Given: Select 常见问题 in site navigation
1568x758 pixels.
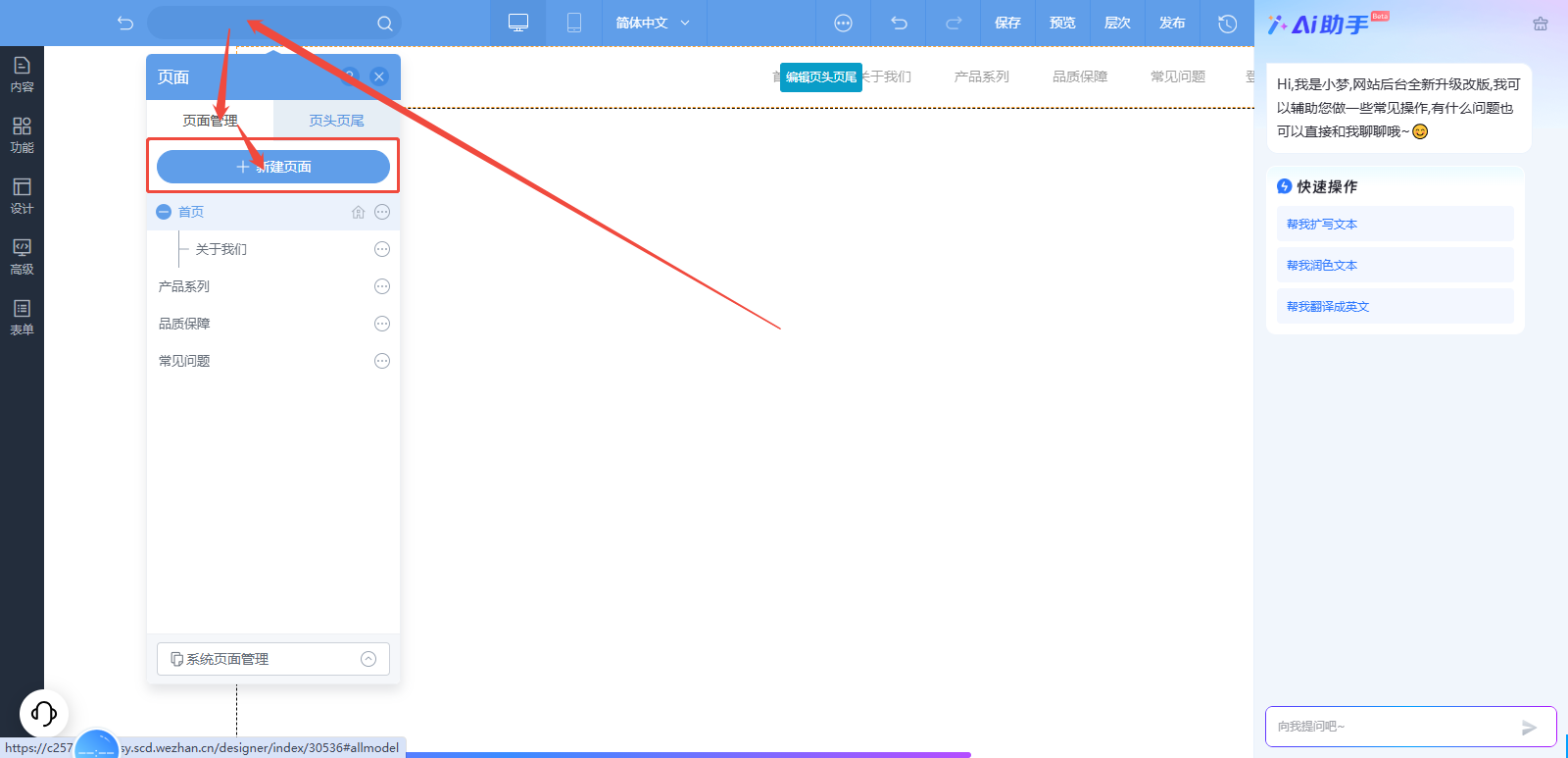Looking at the screenshot, I should click(x=1177, y=76).
